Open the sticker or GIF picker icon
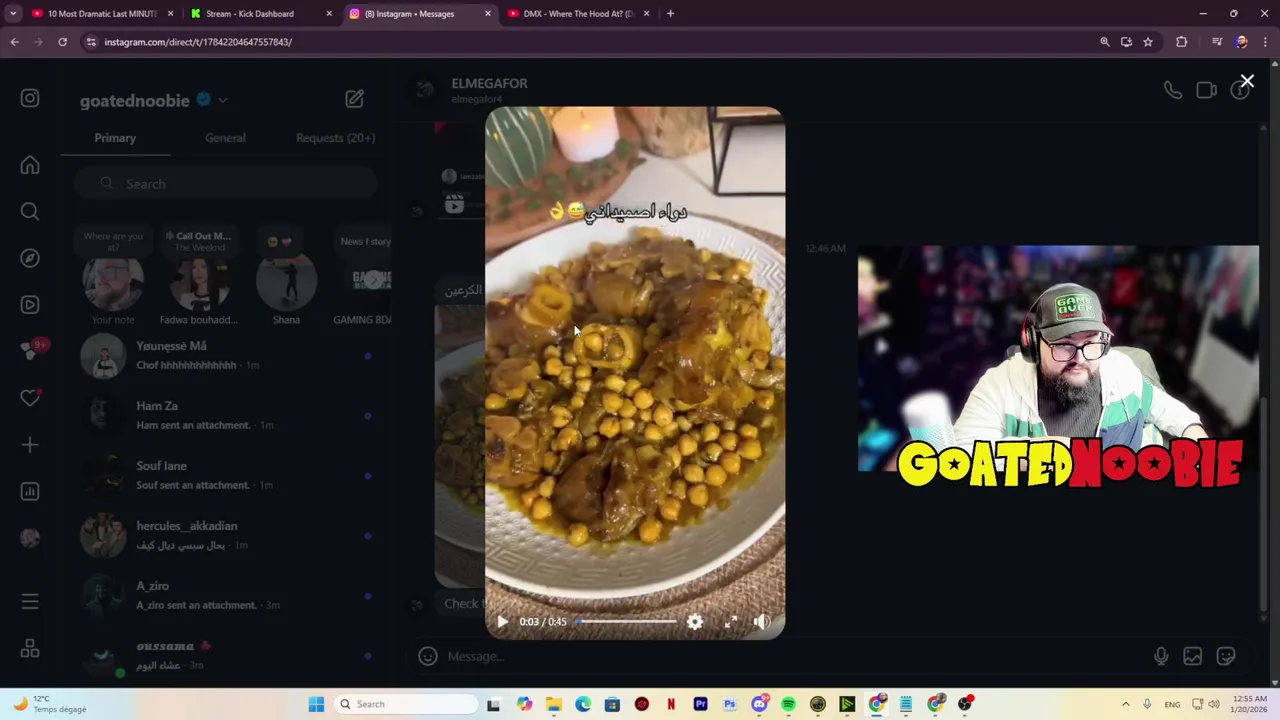1280x720 pixels. [x=1226, y=656]
